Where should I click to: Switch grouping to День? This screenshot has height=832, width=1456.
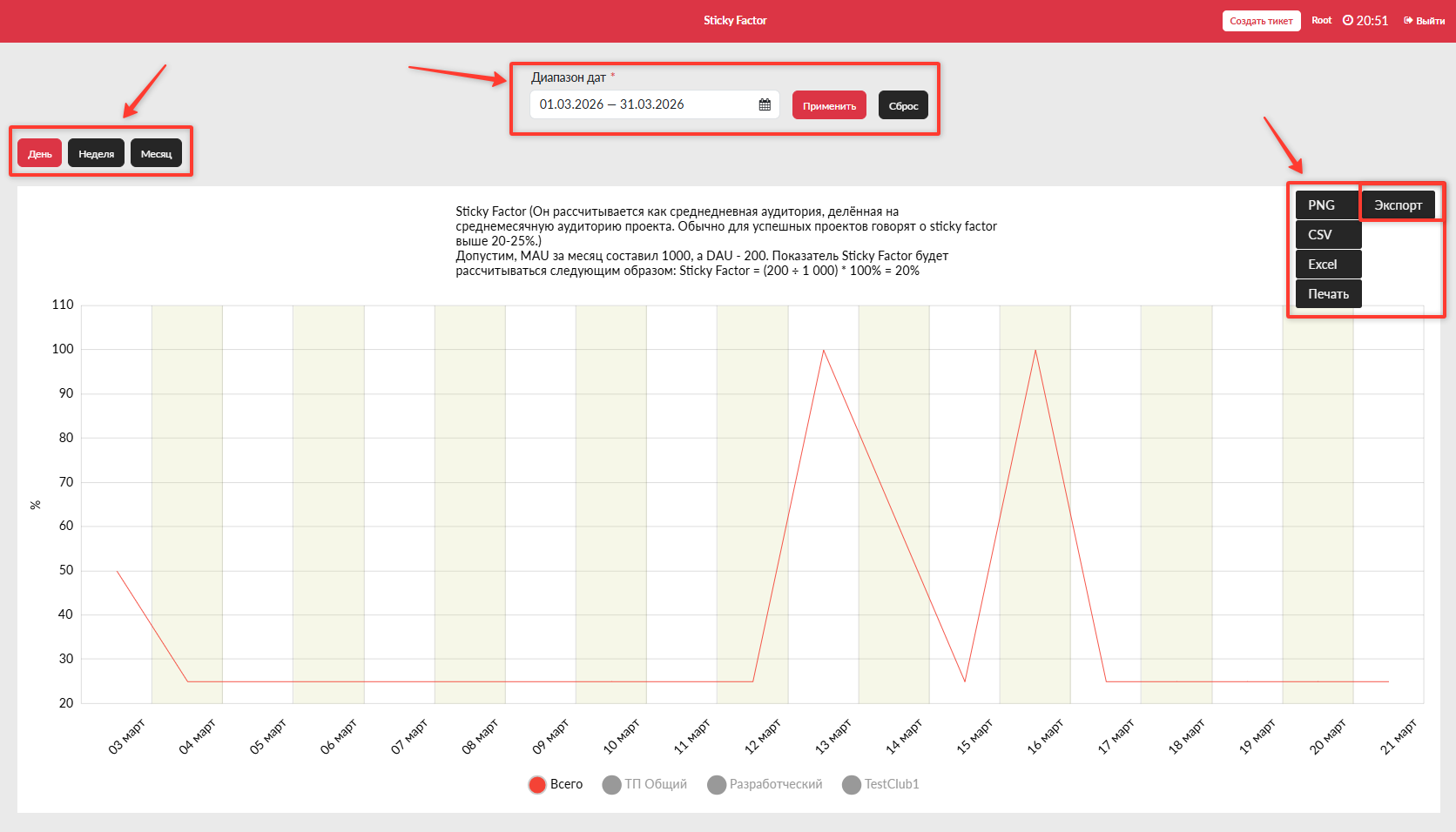pos(40,153)
